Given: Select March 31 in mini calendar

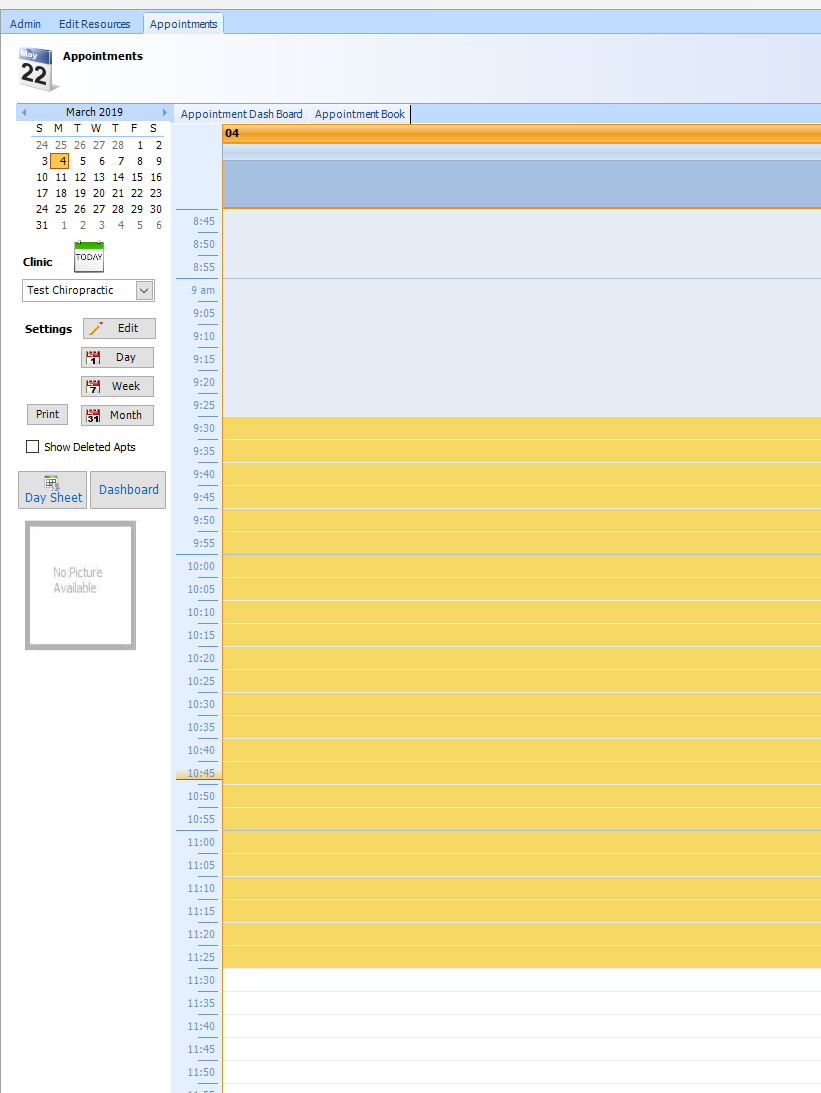Looking at the screenshot, I should click(x=42, y=225).
